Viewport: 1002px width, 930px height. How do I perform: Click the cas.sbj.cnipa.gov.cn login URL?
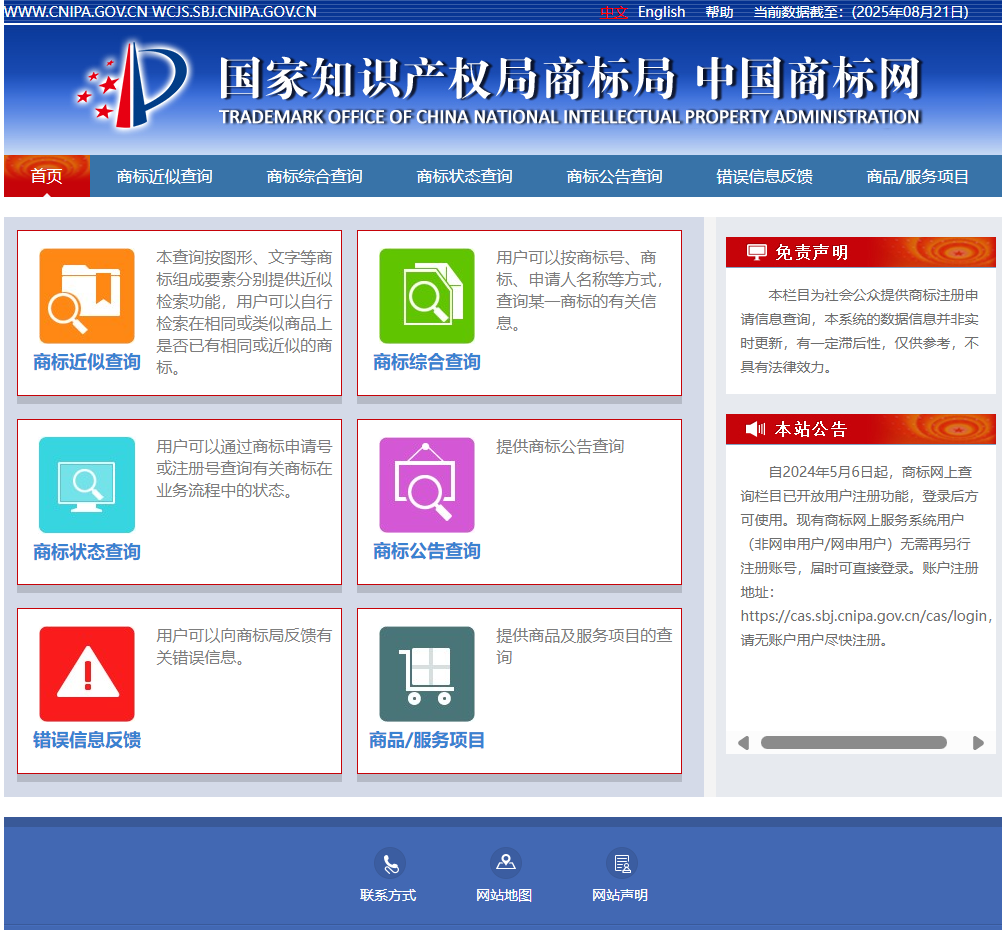(864, 616)
